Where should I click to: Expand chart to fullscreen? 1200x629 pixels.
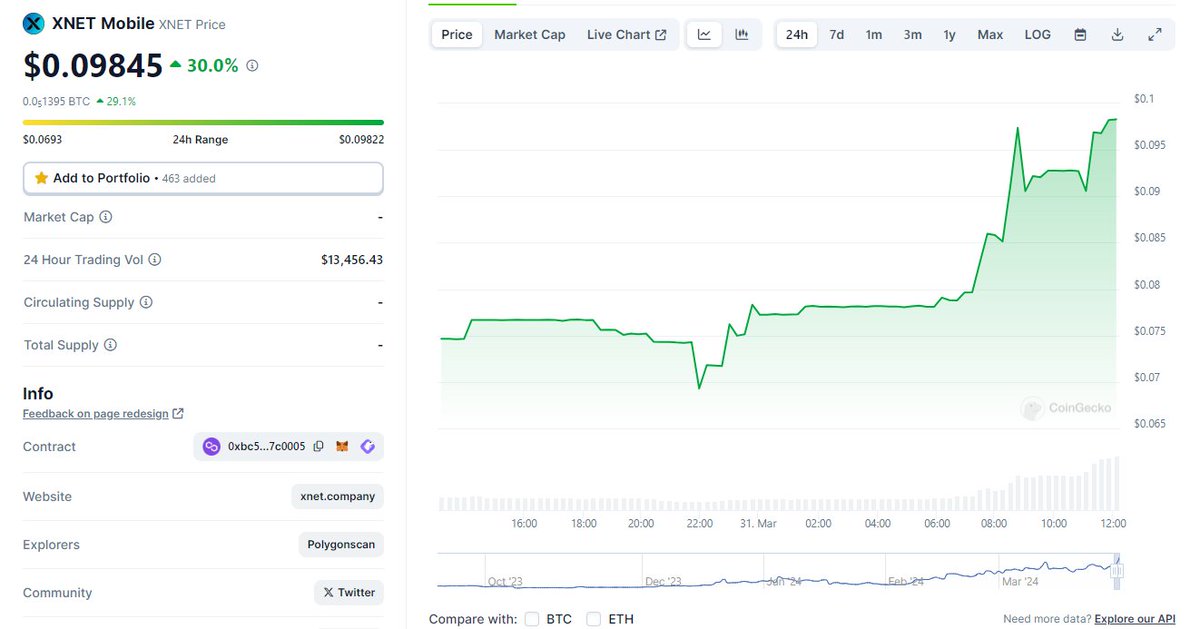tap(1154, 35)
